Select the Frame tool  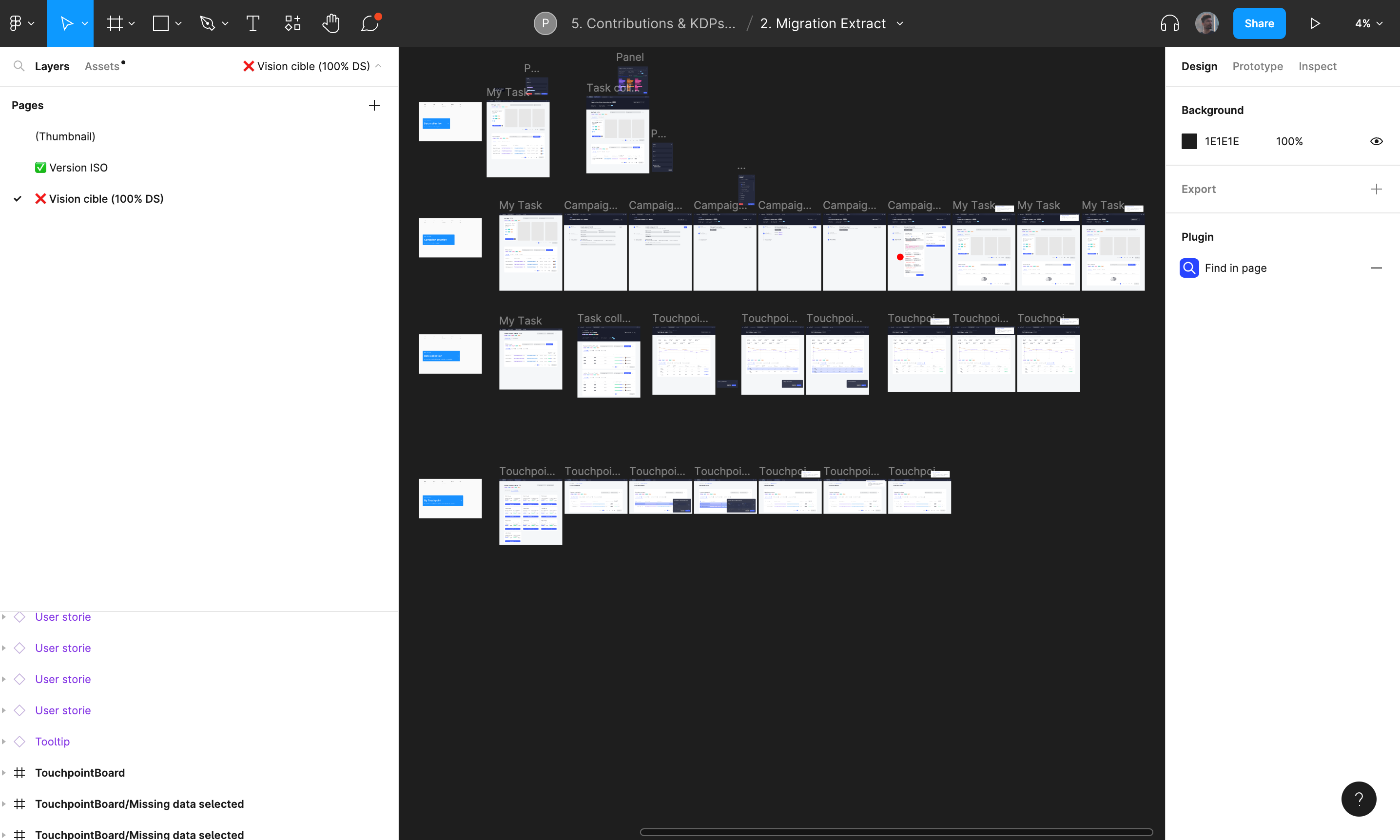115,23
